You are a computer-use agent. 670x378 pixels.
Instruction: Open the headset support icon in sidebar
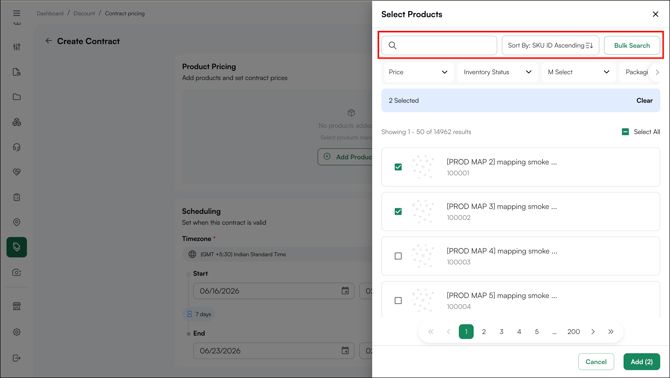pos(17,147)
